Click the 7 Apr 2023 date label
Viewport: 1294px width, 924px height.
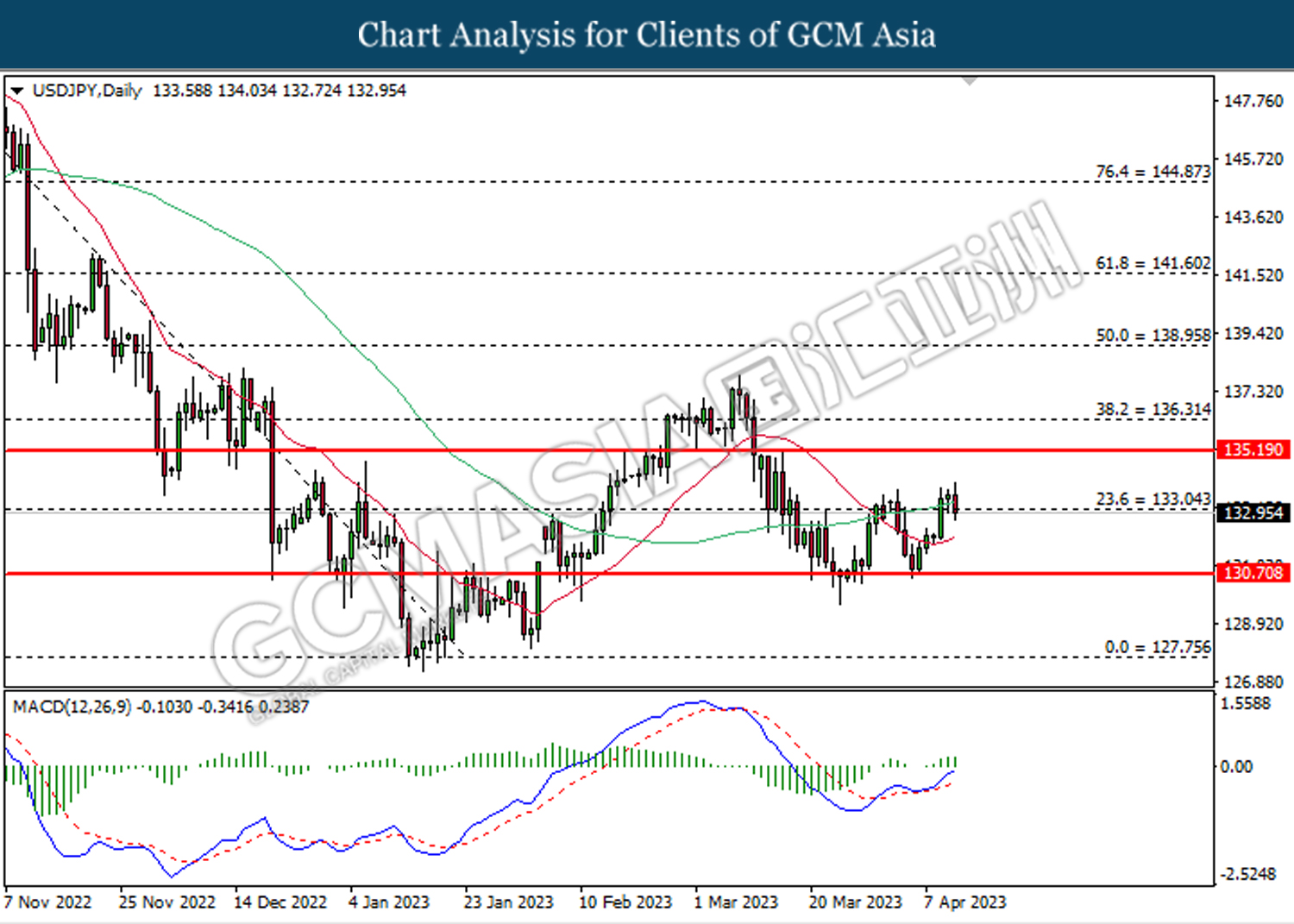pyautogui.click(x=964, y=902)
